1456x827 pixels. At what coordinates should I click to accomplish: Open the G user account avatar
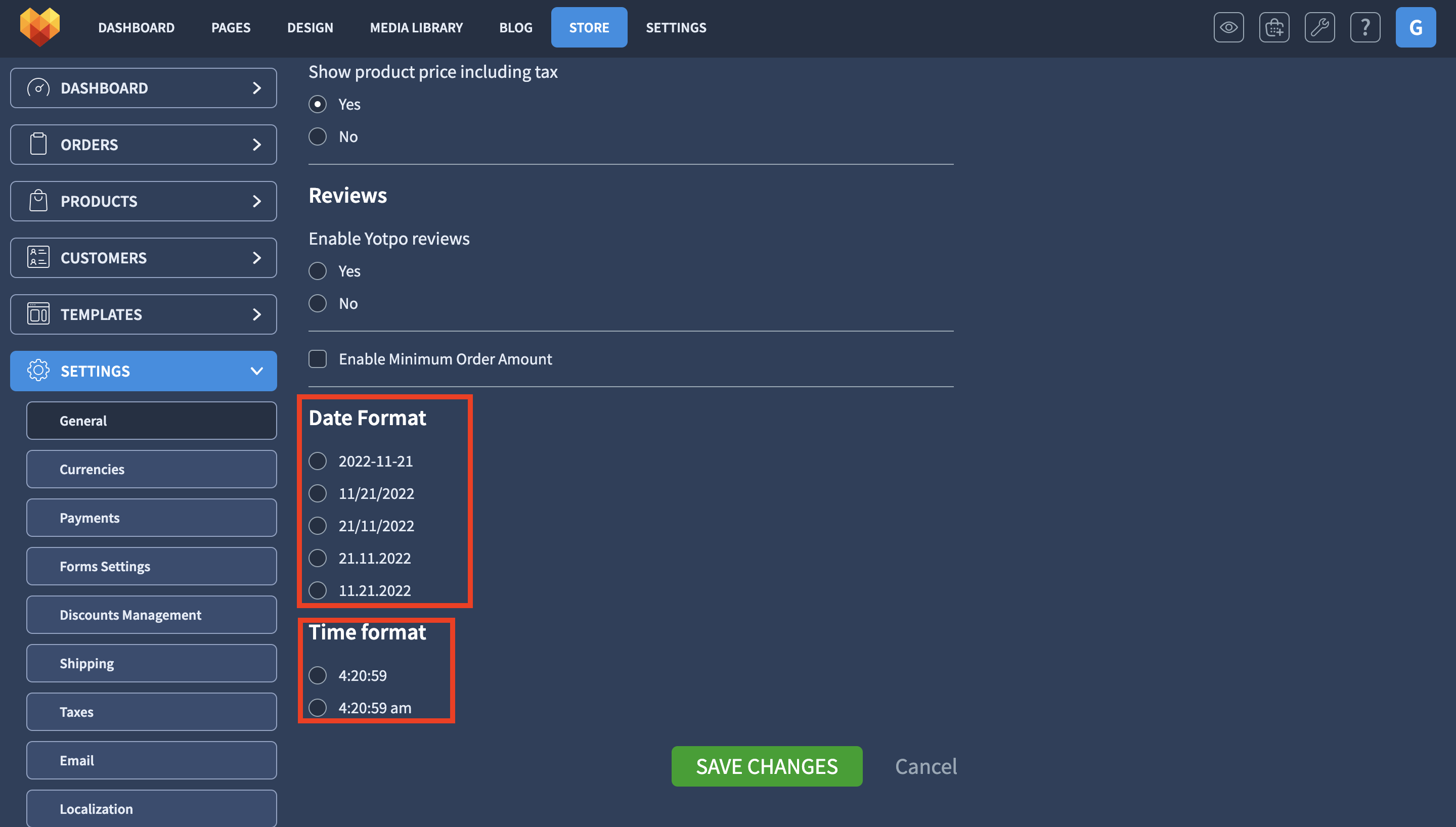pos(1415,27)
